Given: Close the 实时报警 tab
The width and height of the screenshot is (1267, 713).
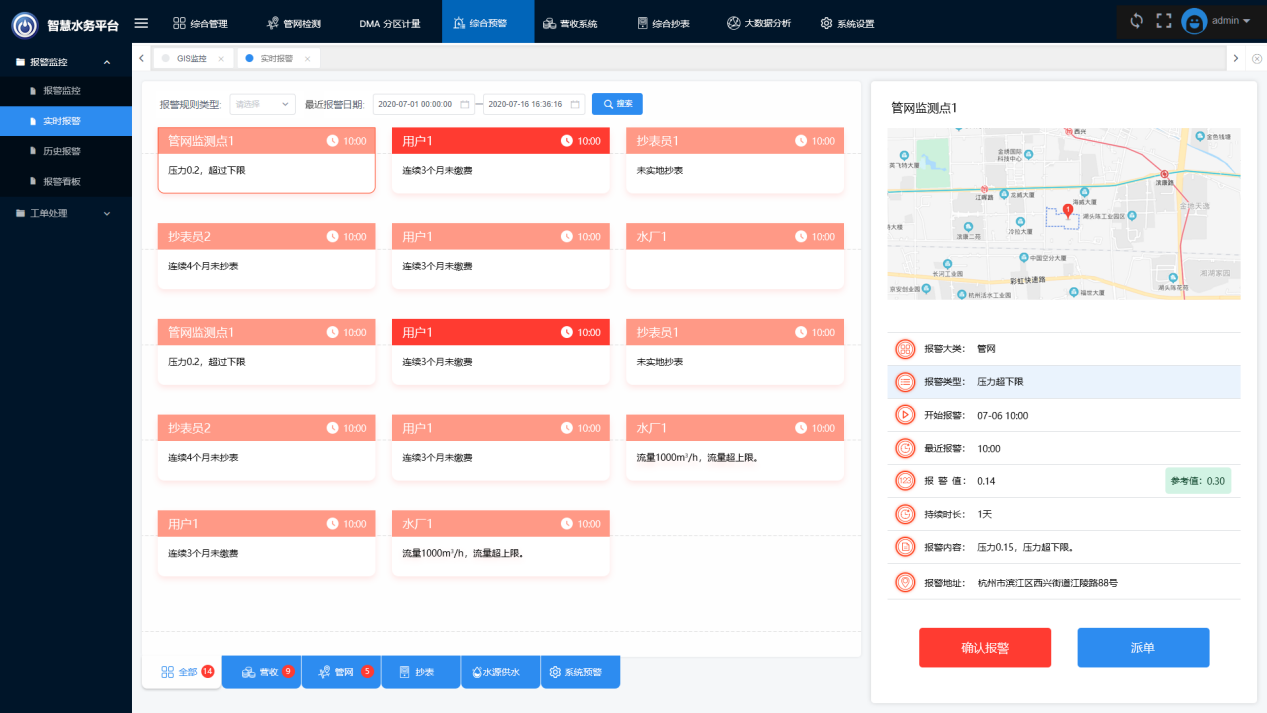Looking at the screenshot, I should coord(307,59).
